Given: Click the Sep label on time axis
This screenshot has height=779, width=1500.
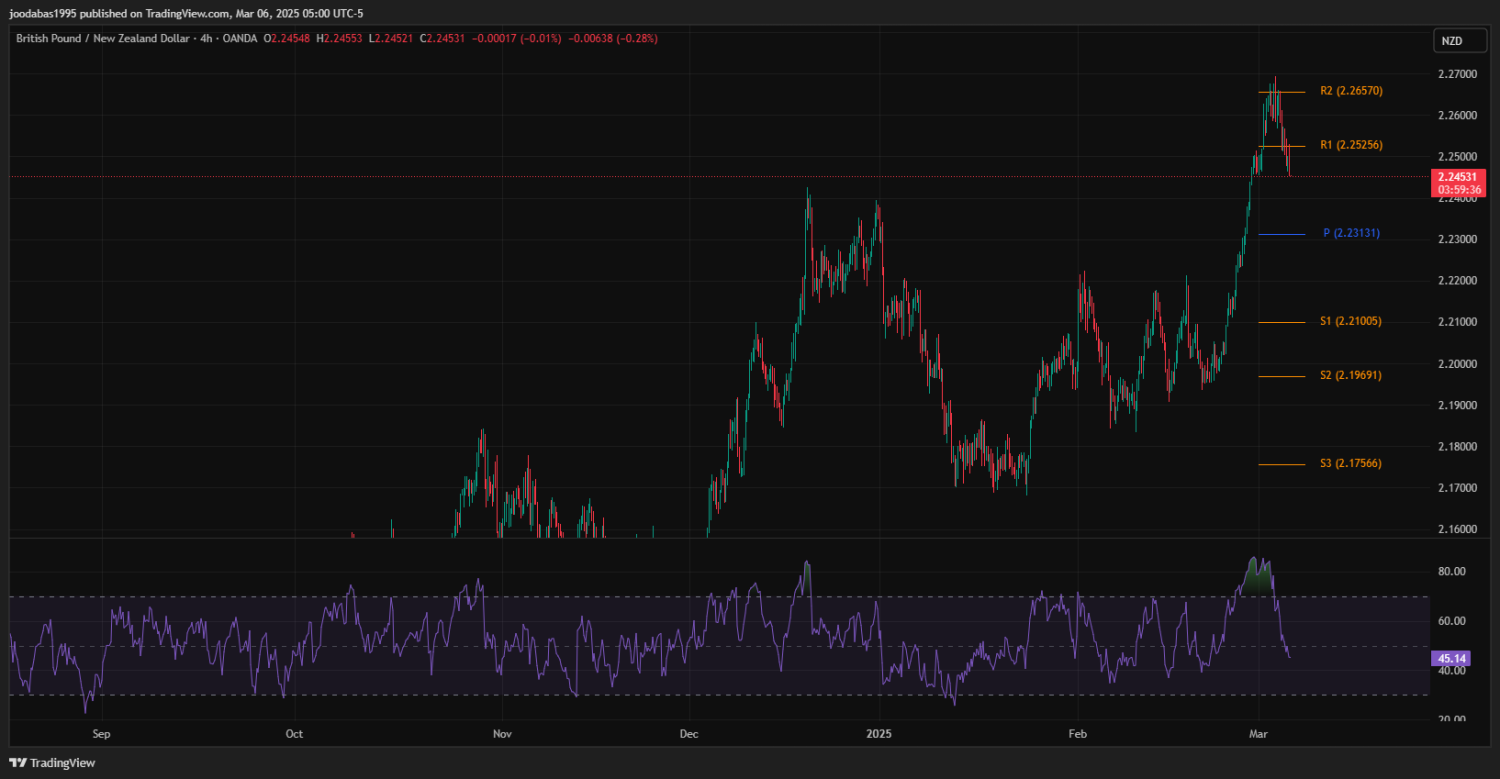Looking at the screenshot, I should click(100, 733).
